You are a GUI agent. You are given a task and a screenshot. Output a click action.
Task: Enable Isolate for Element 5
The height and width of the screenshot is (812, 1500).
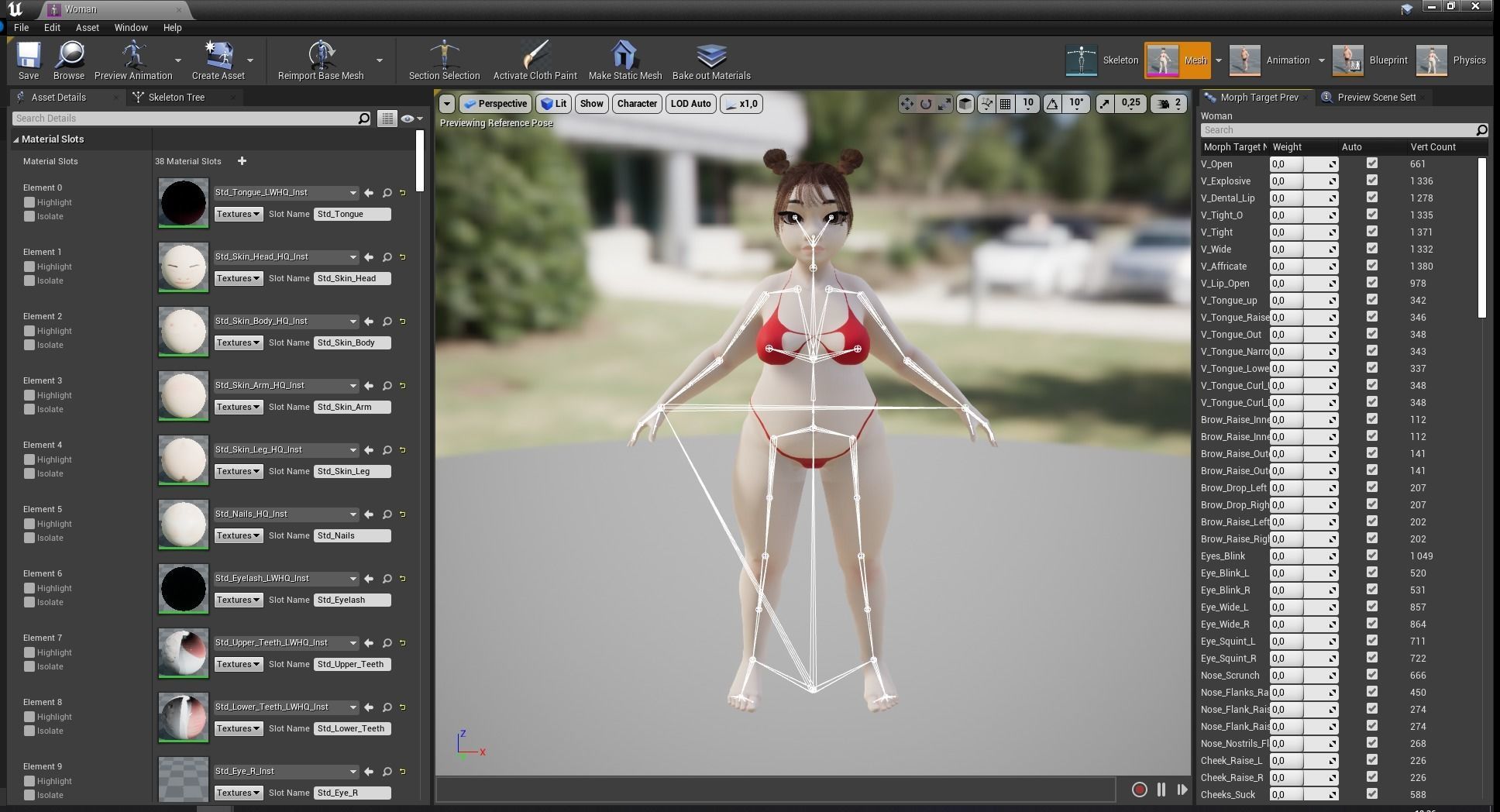[29, 538]
